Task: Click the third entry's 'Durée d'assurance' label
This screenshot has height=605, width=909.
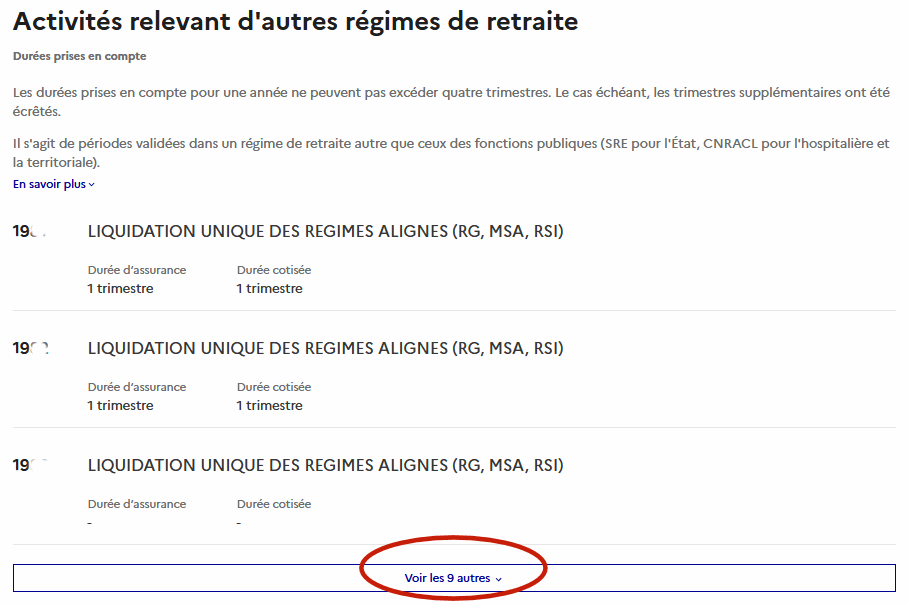Action: point(136,504)
